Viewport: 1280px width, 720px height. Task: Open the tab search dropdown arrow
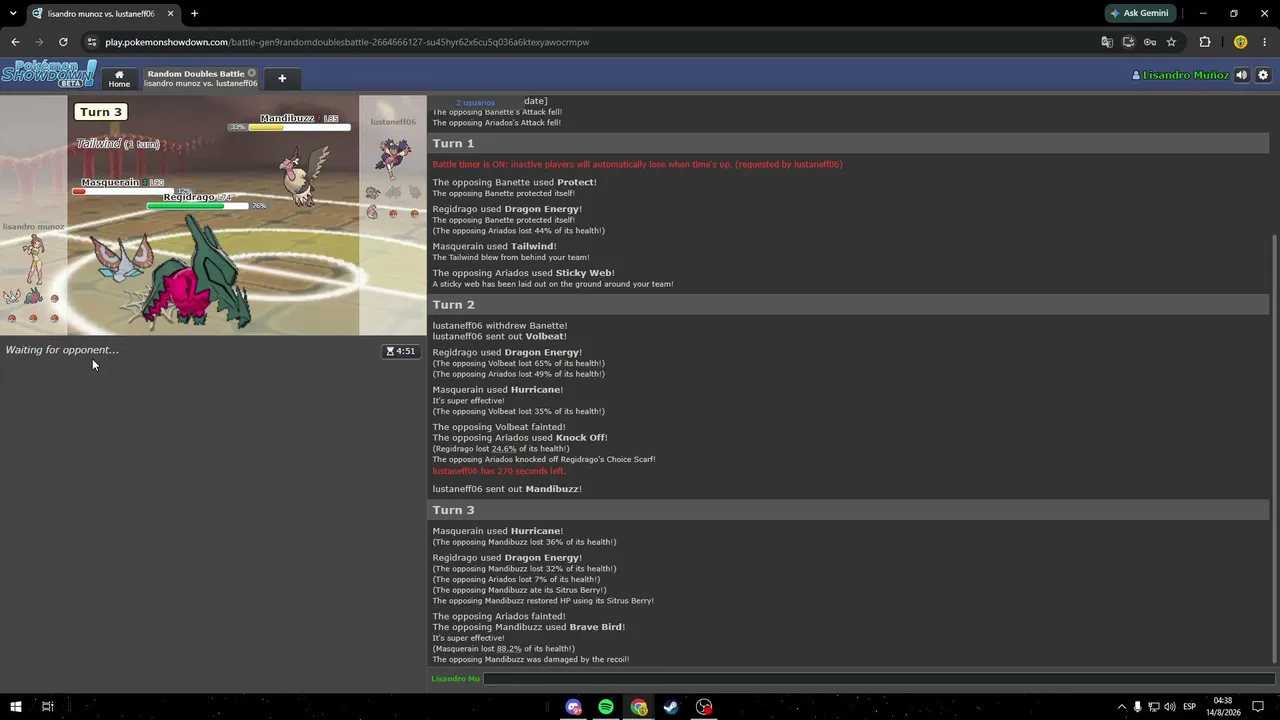pyautogui.click(x=14, y=14)
